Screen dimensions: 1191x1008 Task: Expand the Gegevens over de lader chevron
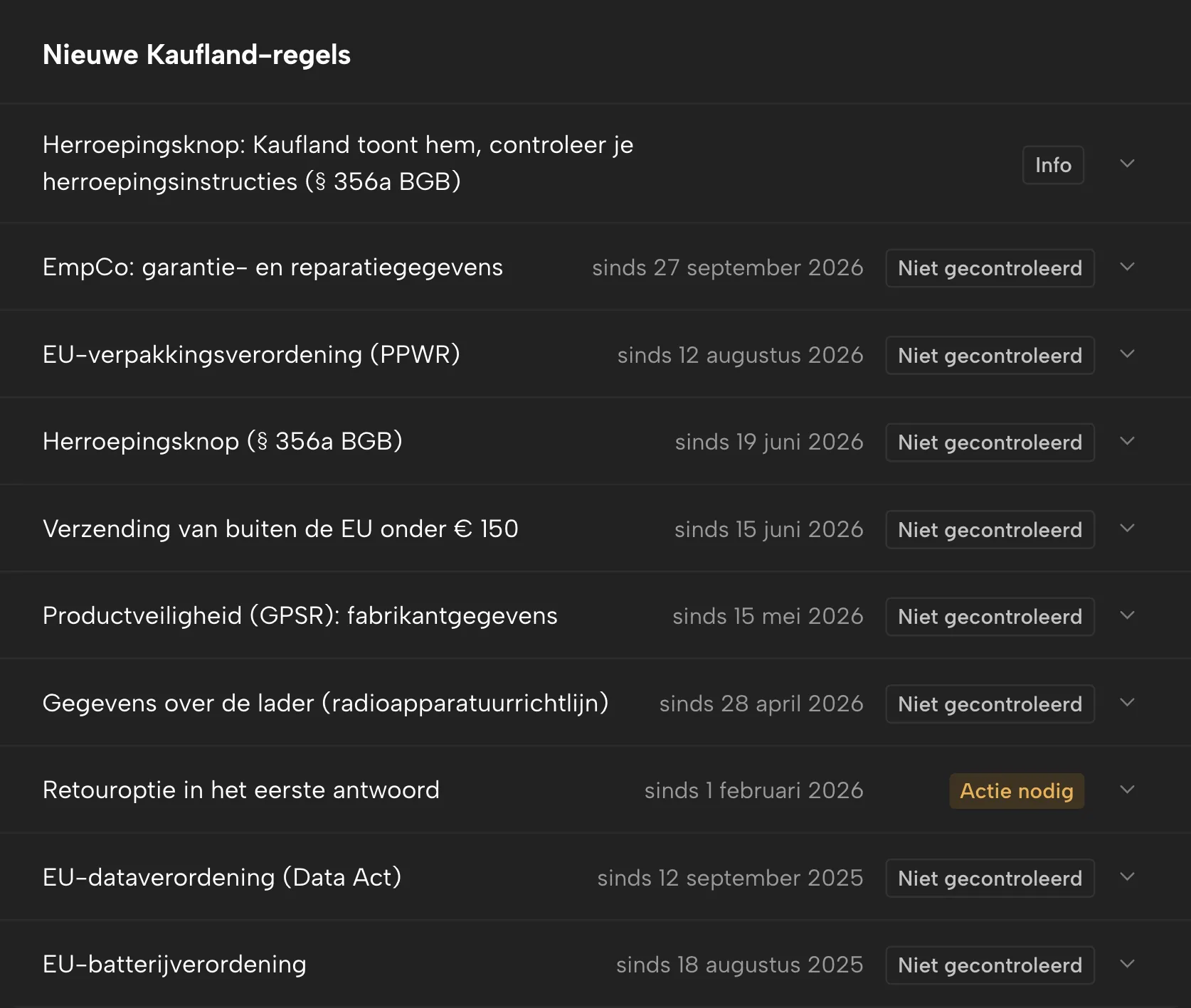point(1127,703)
